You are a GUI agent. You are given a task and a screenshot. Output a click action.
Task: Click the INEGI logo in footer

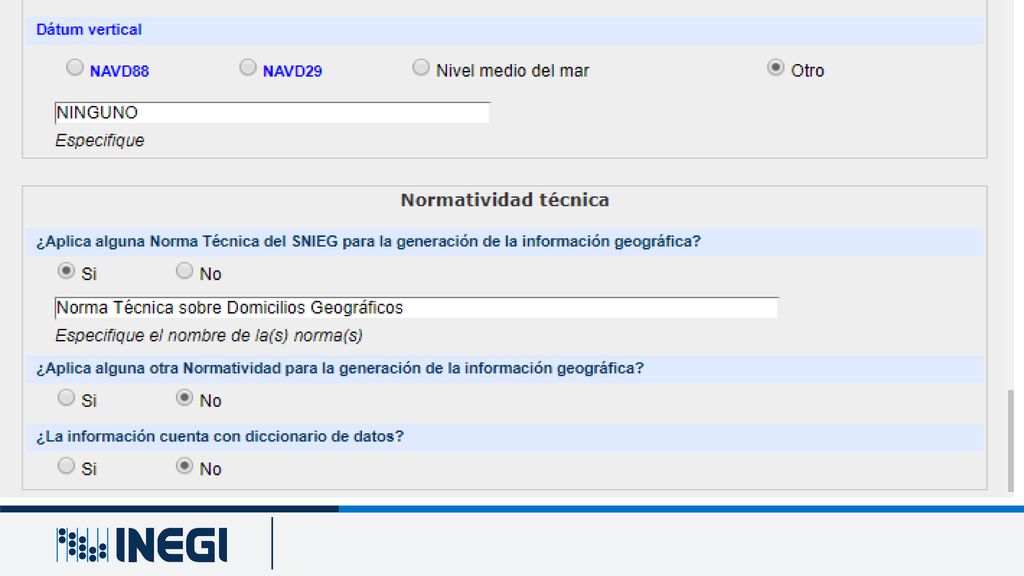(142, 545)
